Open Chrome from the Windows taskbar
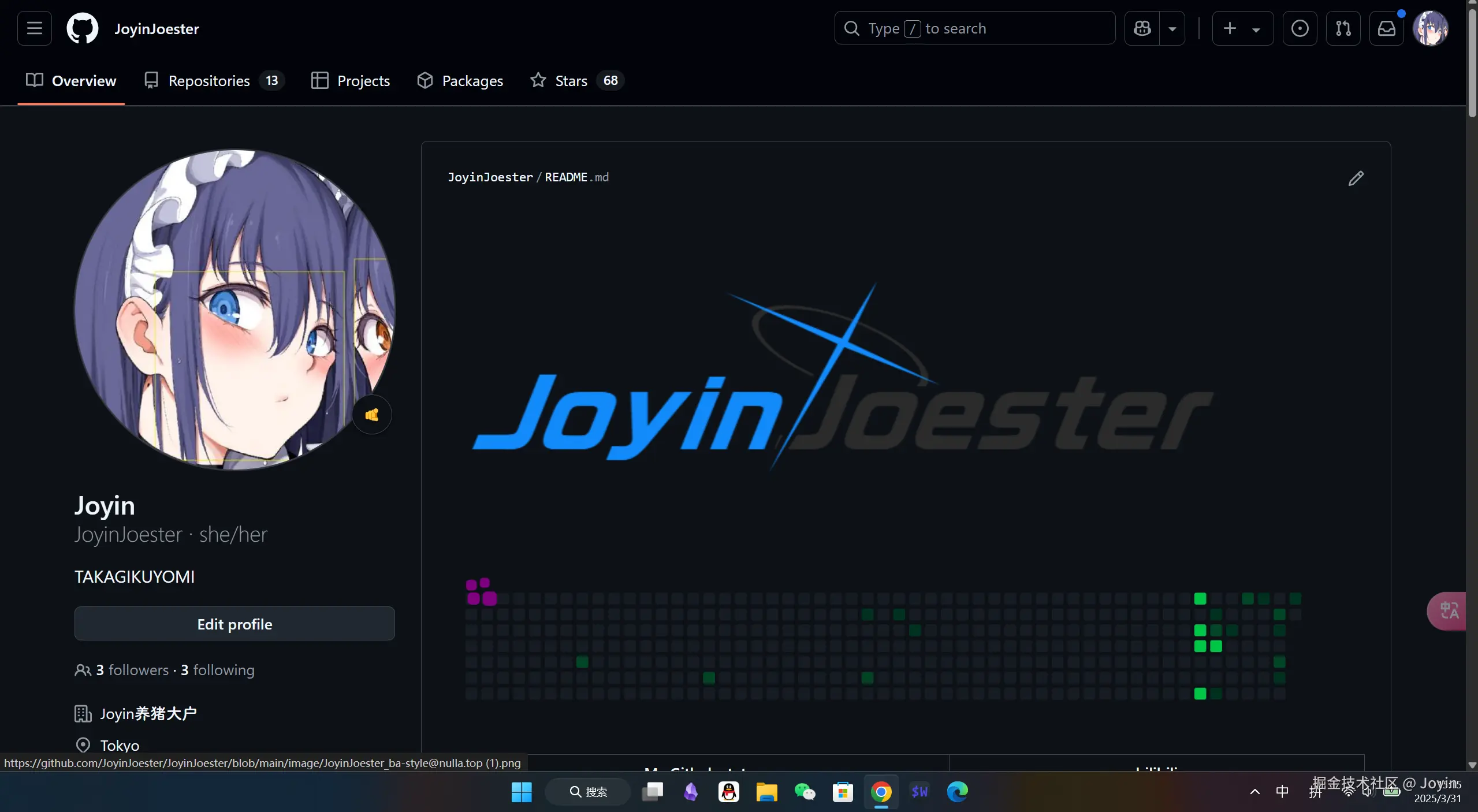 [x=881, y=792]
